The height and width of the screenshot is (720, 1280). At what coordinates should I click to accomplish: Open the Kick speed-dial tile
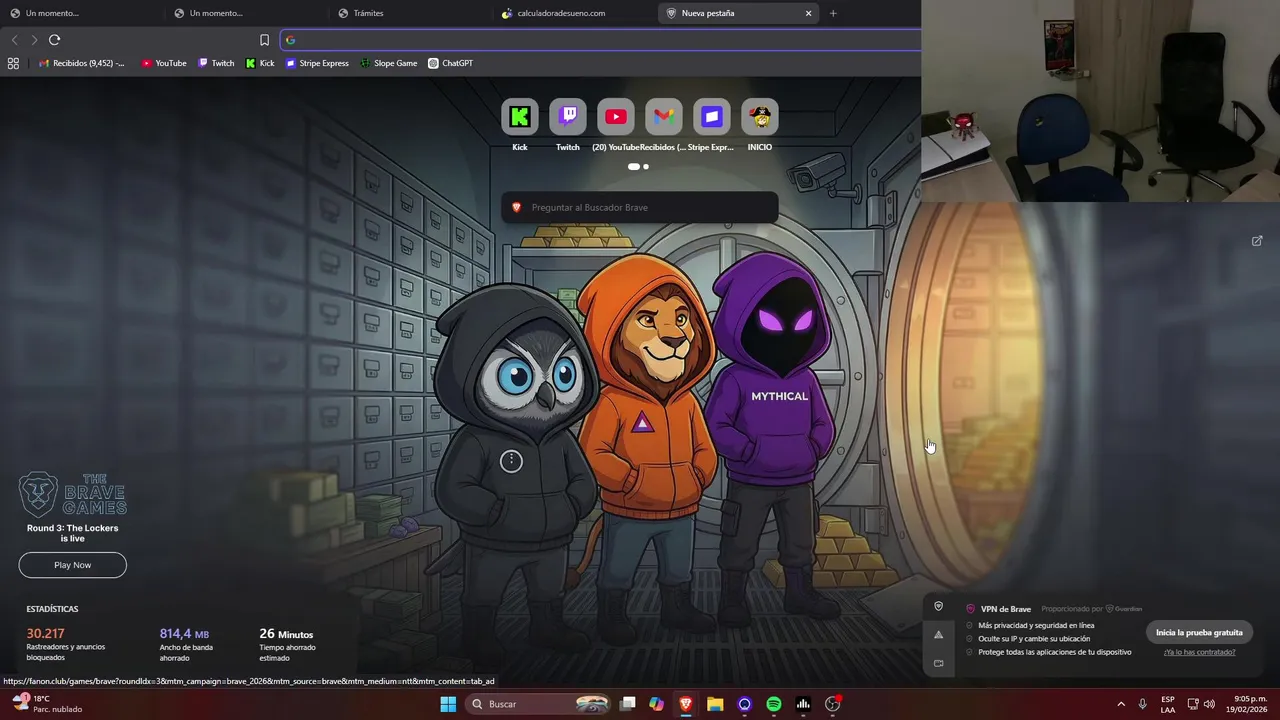[x=520, y=117]
